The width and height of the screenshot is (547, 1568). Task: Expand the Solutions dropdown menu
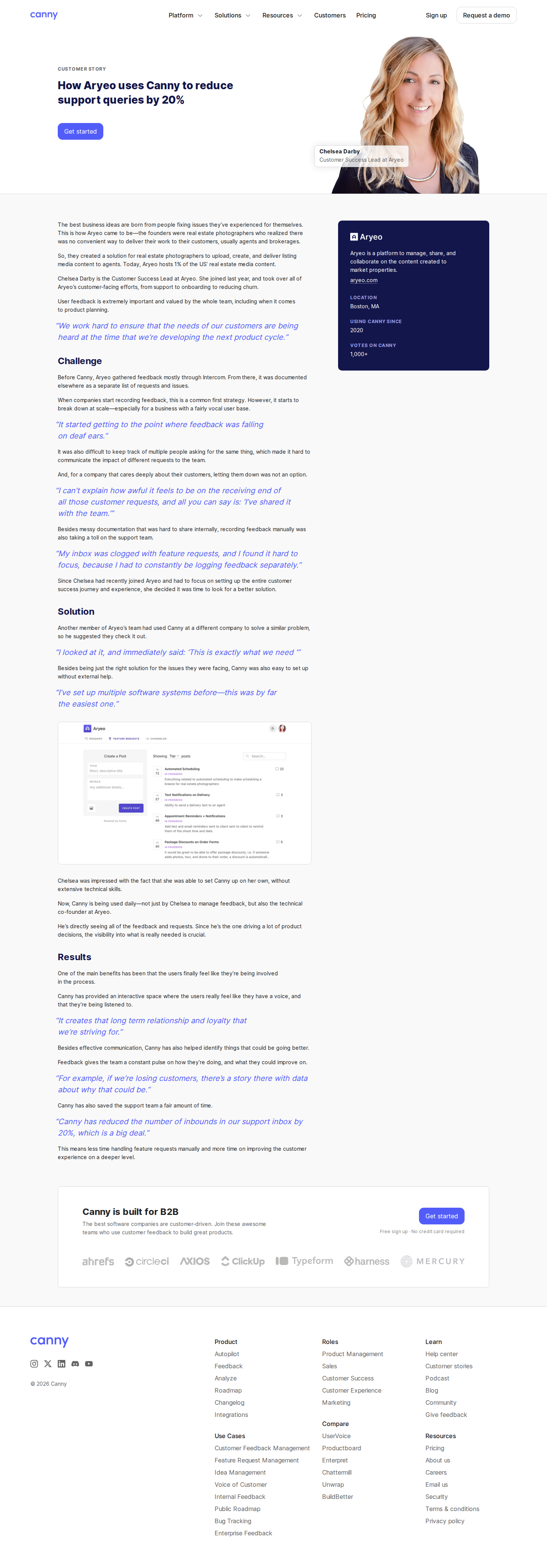pyautogui.click(x=232, y=15)
